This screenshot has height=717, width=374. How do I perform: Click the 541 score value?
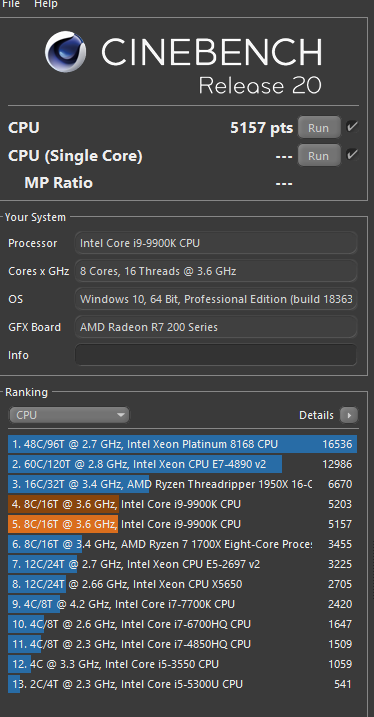click(343, 684)
